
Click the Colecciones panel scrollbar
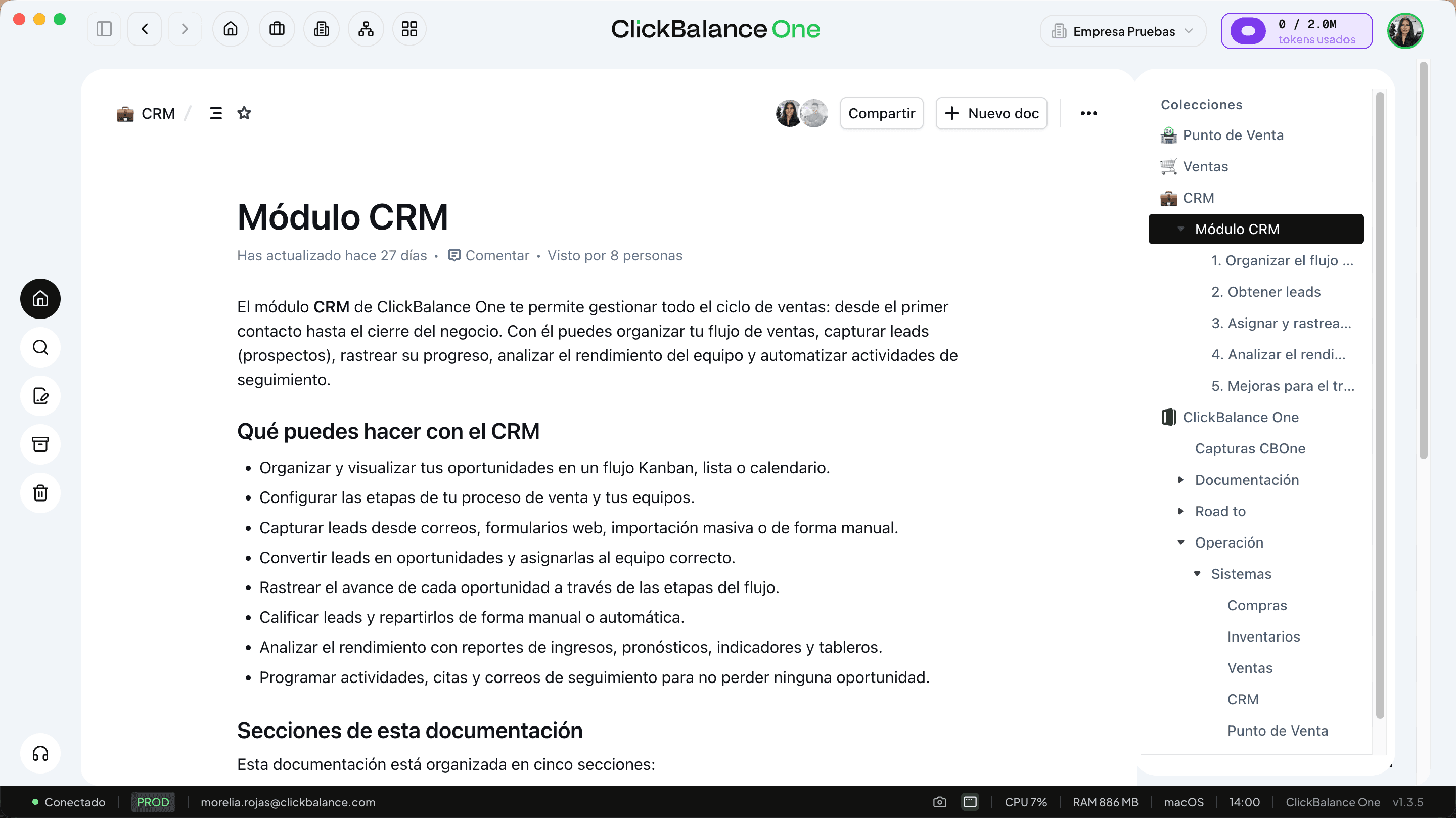(1380, 405)
